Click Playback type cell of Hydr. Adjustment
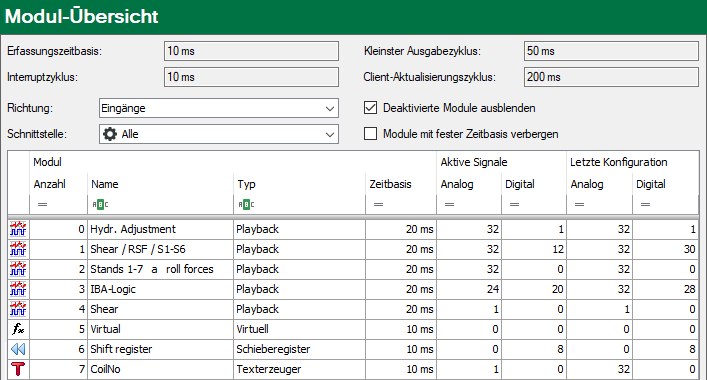The height and width of the screenshot is (380, 707). tap(300, 229)
